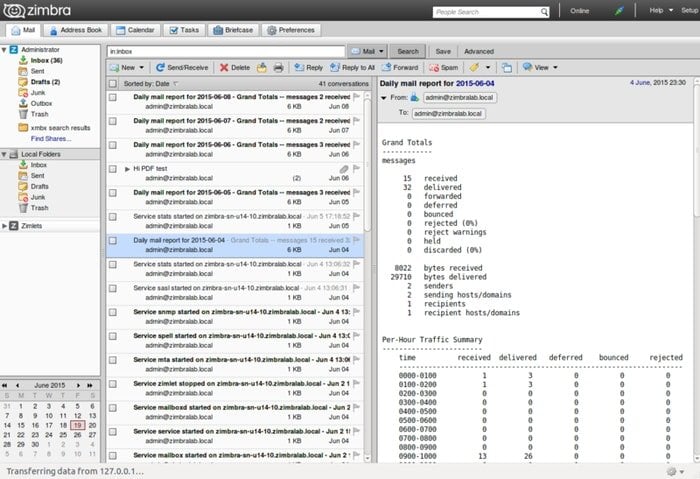Click the Find Shares link

pos(51,138)
